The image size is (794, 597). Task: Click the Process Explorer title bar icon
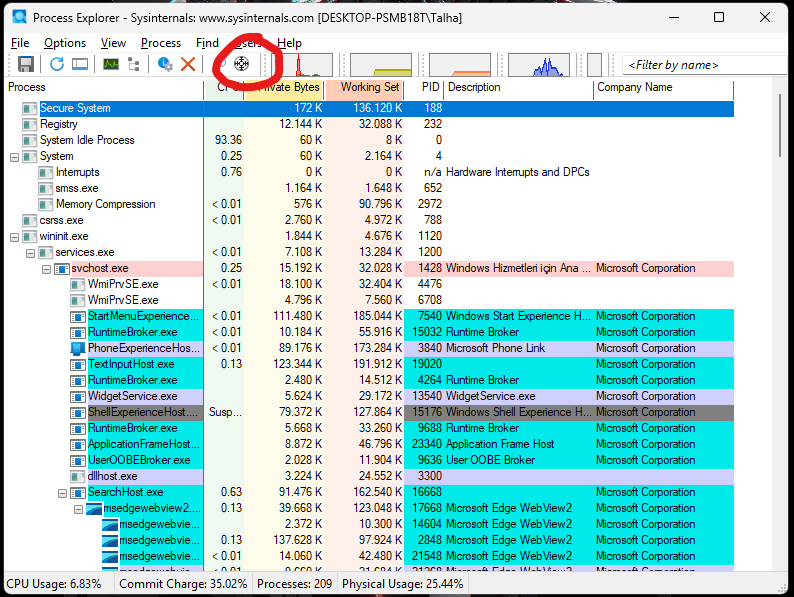tap(20, 17)
